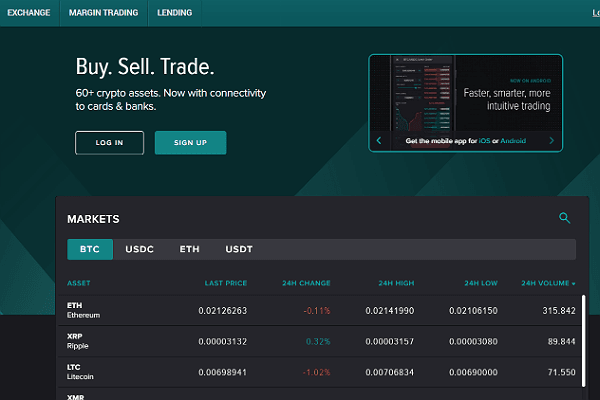Follow the iOS app link
The image size is (600, 400).
(x=483, y=141)
